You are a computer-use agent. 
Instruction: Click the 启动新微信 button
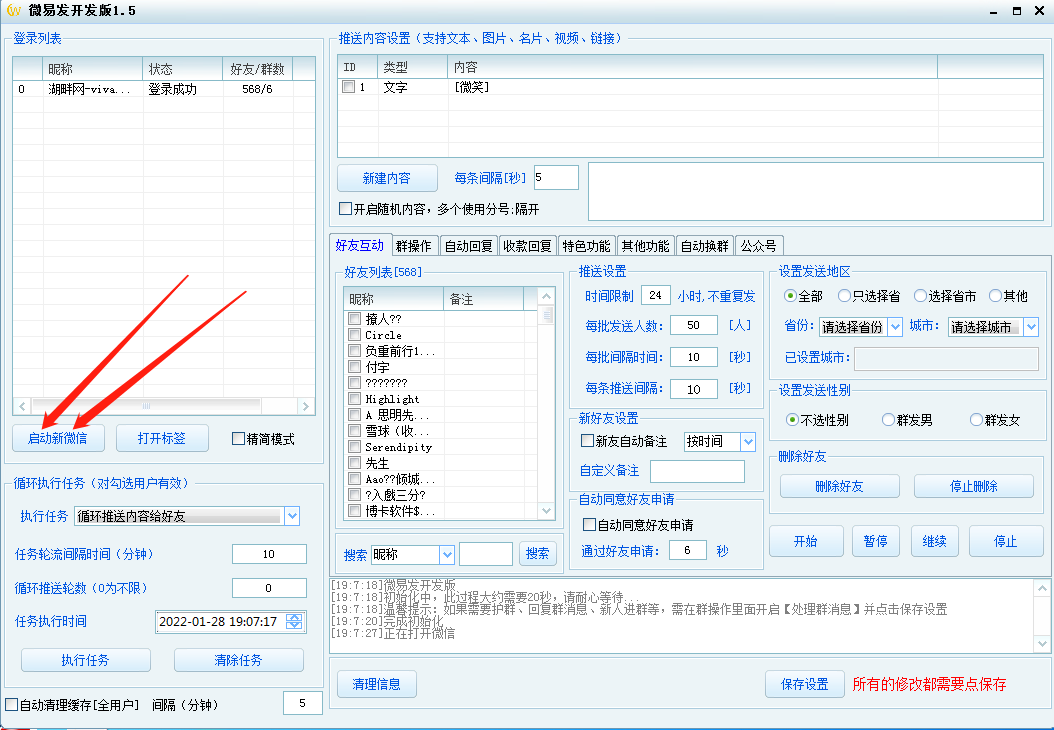pos(58,438)
